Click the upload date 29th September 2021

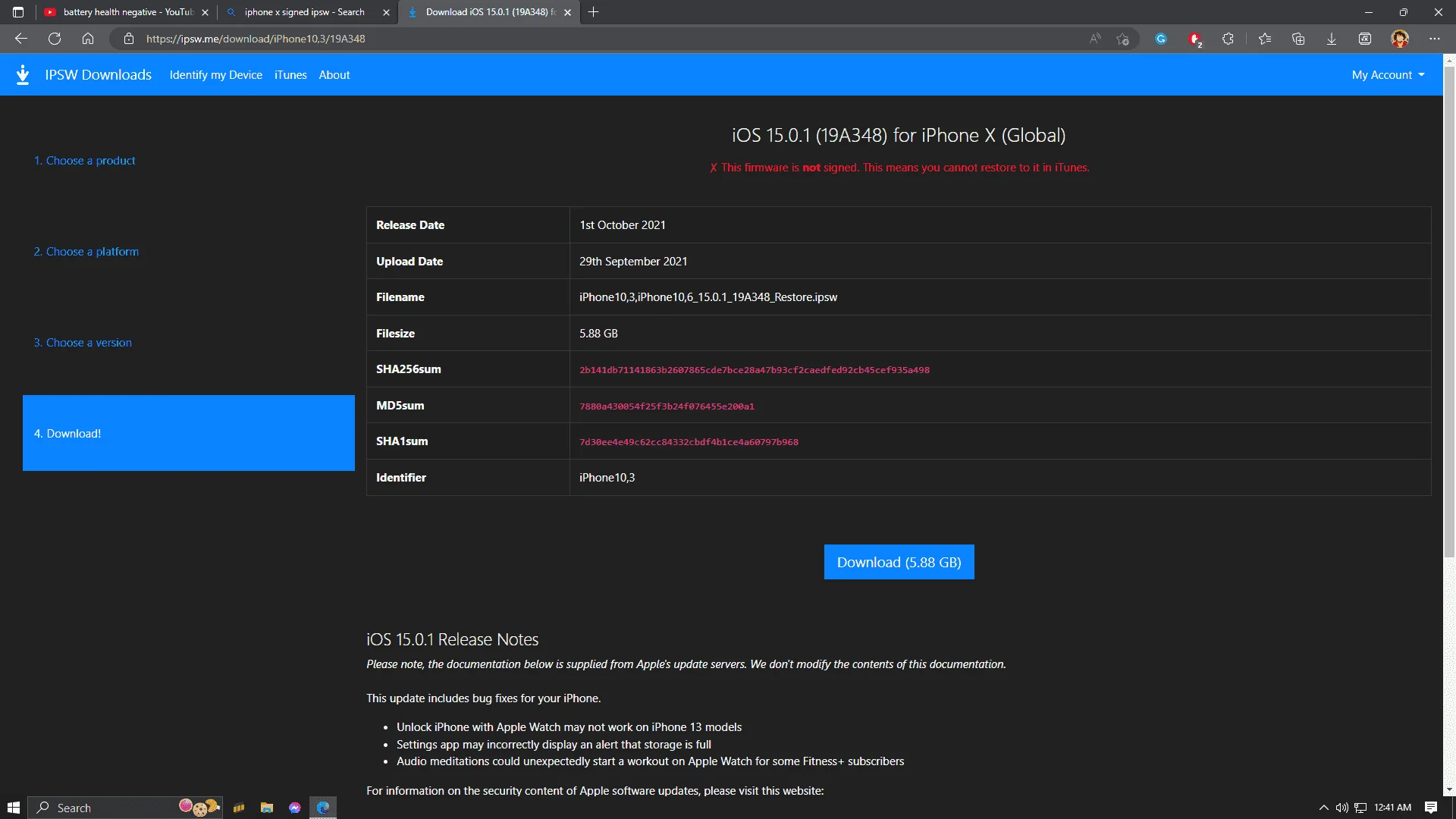pos(633,262)
